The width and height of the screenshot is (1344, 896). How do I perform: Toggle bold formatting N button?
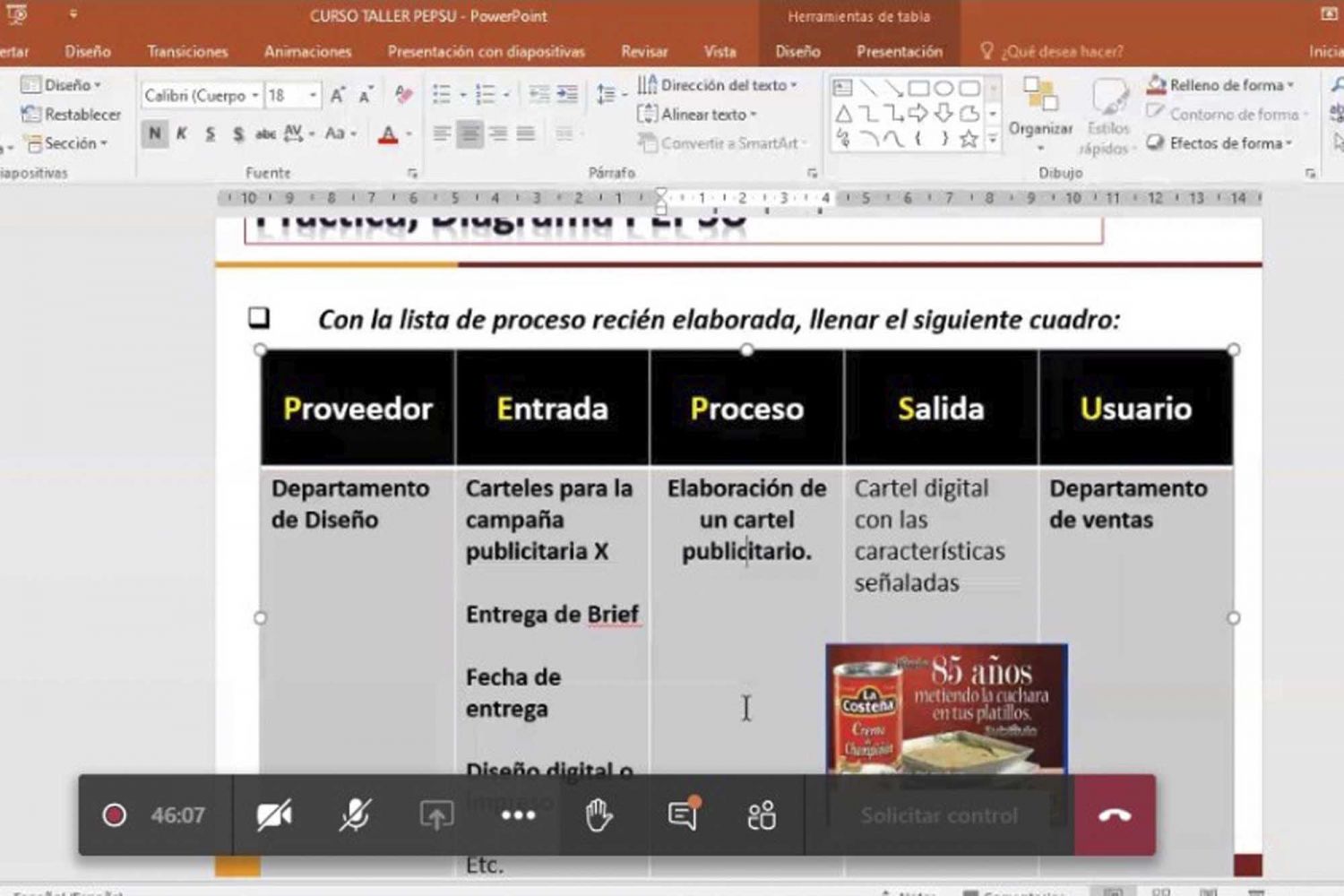coord(155,134)
